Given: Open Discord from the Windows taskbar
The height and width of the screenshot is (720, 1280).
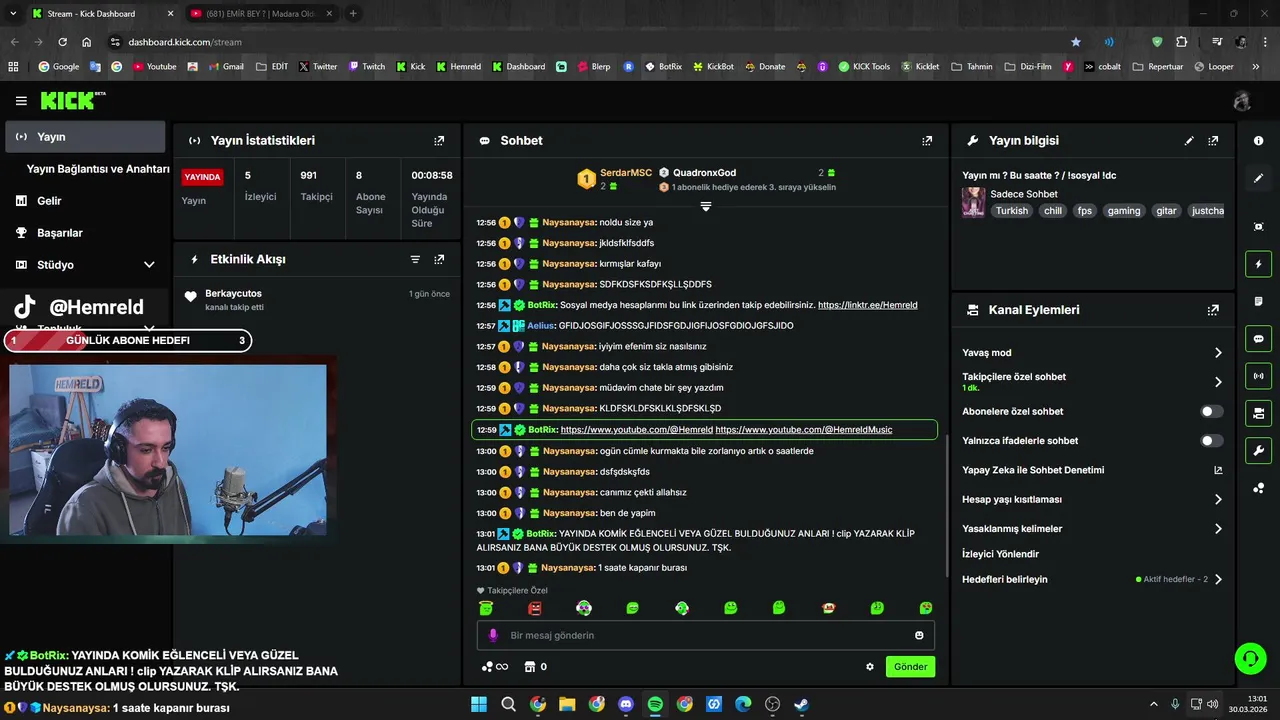Looking at the screenshot, I should click(x=626, y=704).
